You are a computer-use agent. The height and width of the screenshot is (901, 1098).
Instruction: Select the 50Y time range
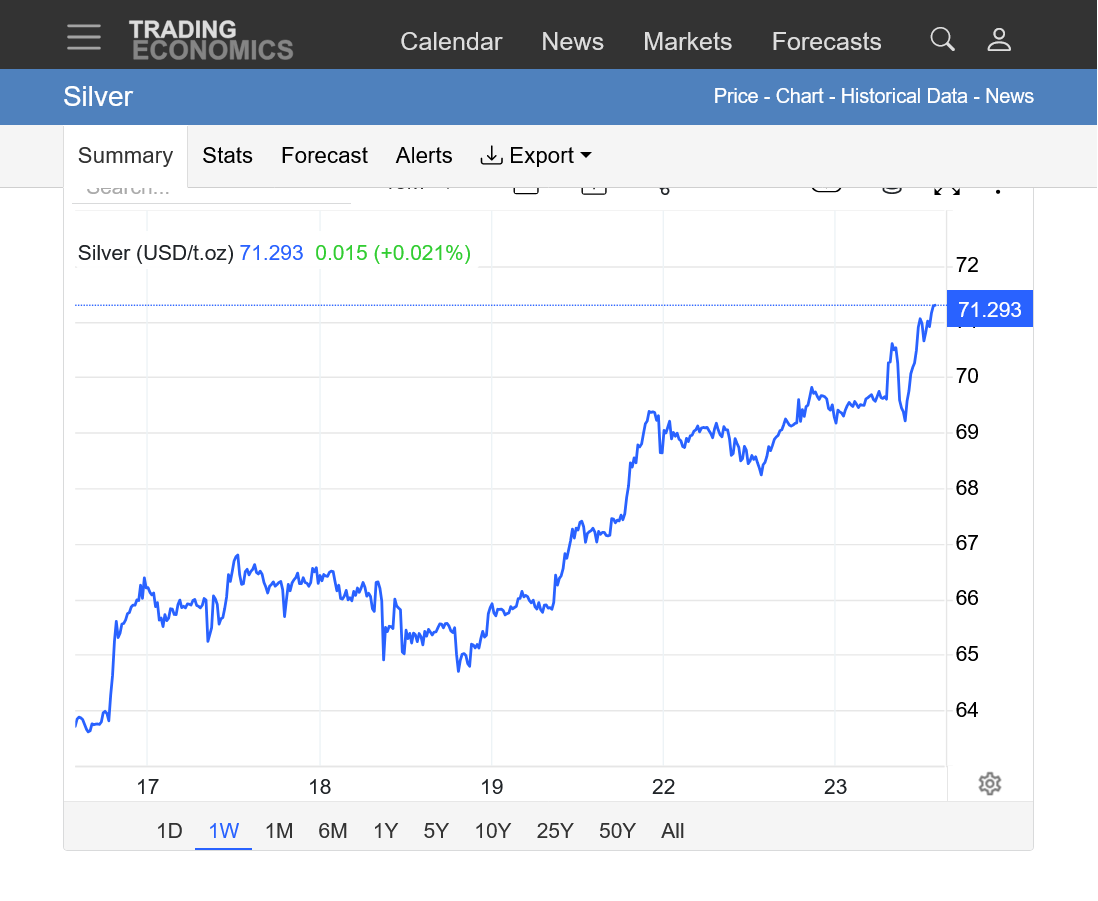pos(617,831)
